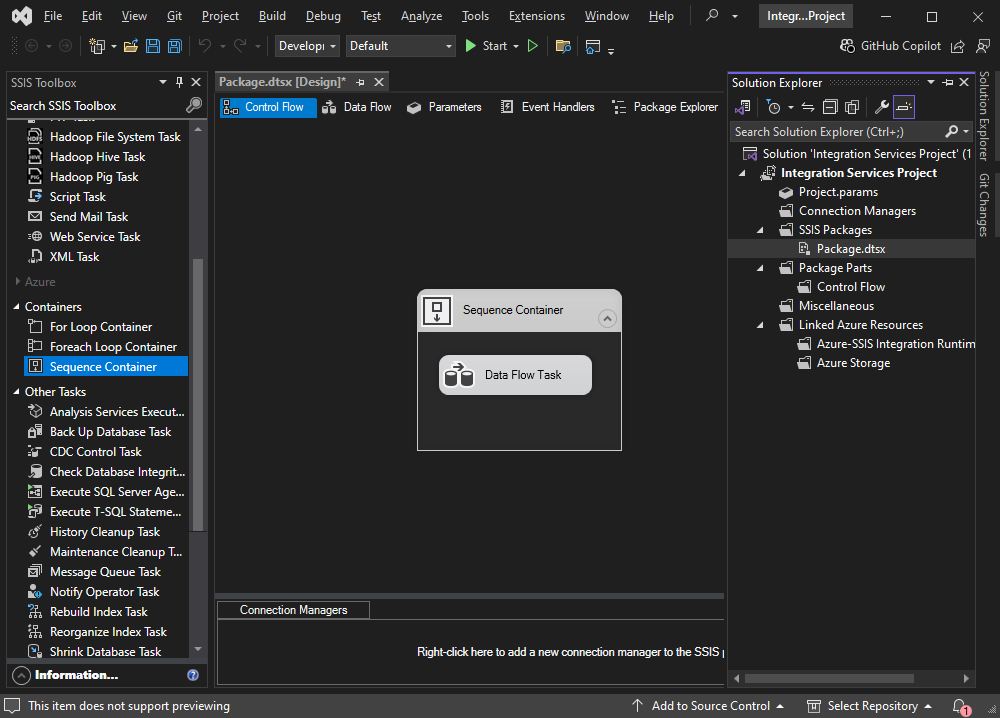1000x718 pixels.
Task: Collapse the Sequence Container chevron
Action: point(607,318)
